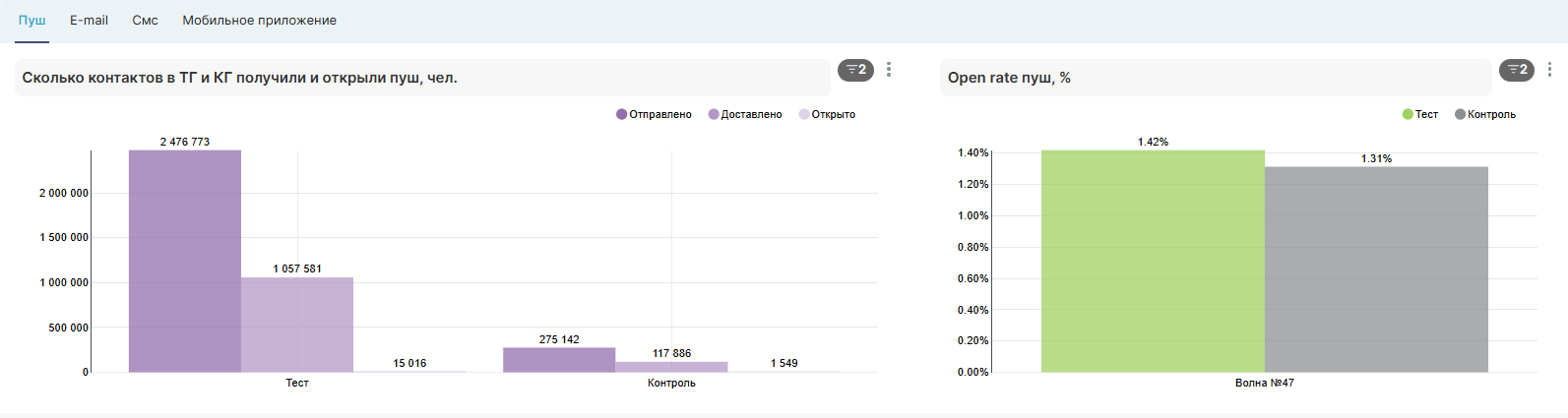Image resolution: width=1568 pixels, height=418 pixels.
Task: Click the 275 142 control sent bar
Action: click(x=559, y=360)
